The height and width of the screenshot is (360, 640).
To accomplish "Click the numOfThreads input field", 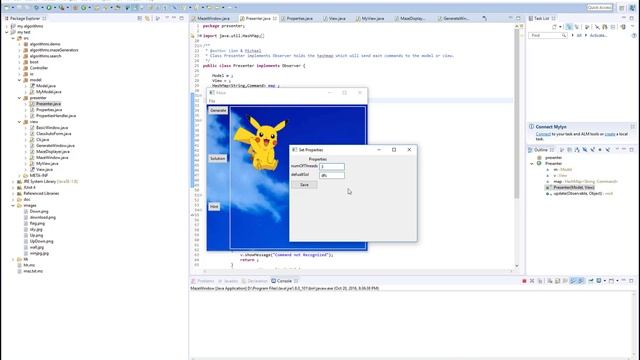I will pos(332,167).
